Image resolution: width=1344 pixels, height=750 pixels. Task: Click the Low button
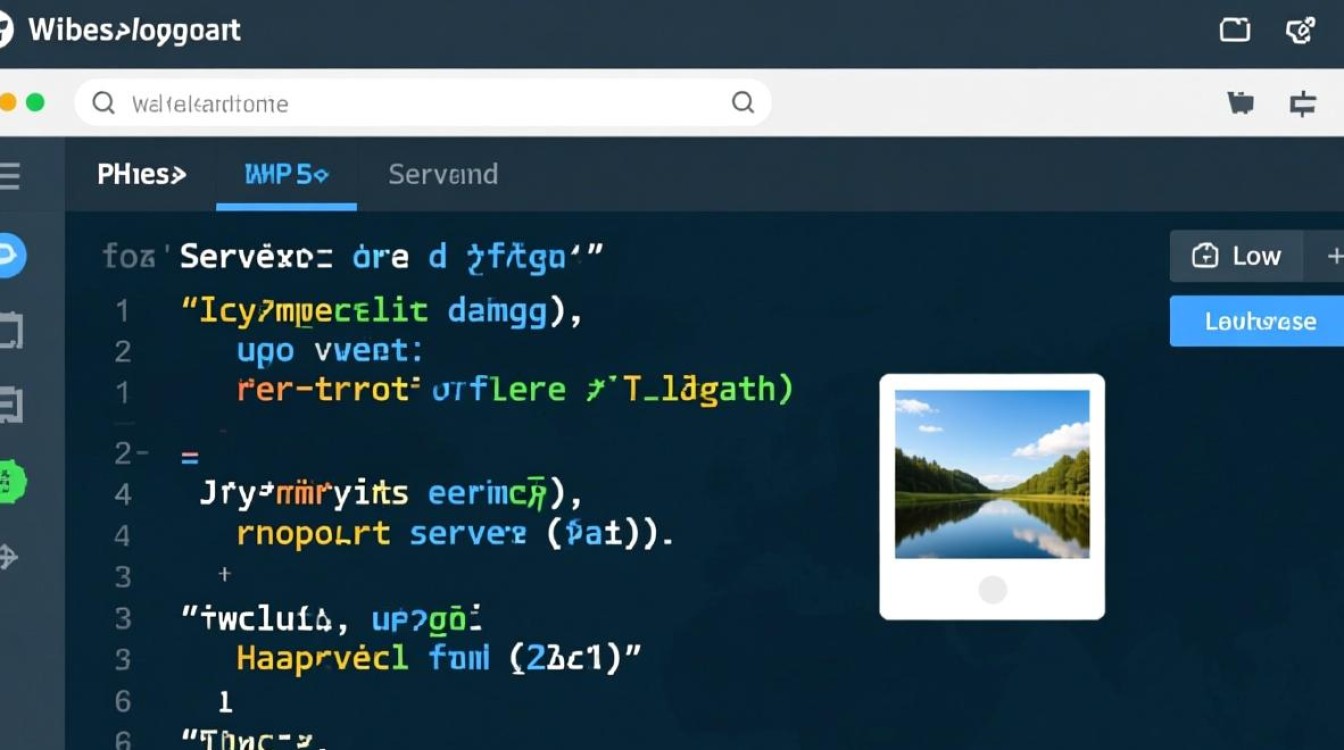pyautogui.click(x=1237, y=256)
